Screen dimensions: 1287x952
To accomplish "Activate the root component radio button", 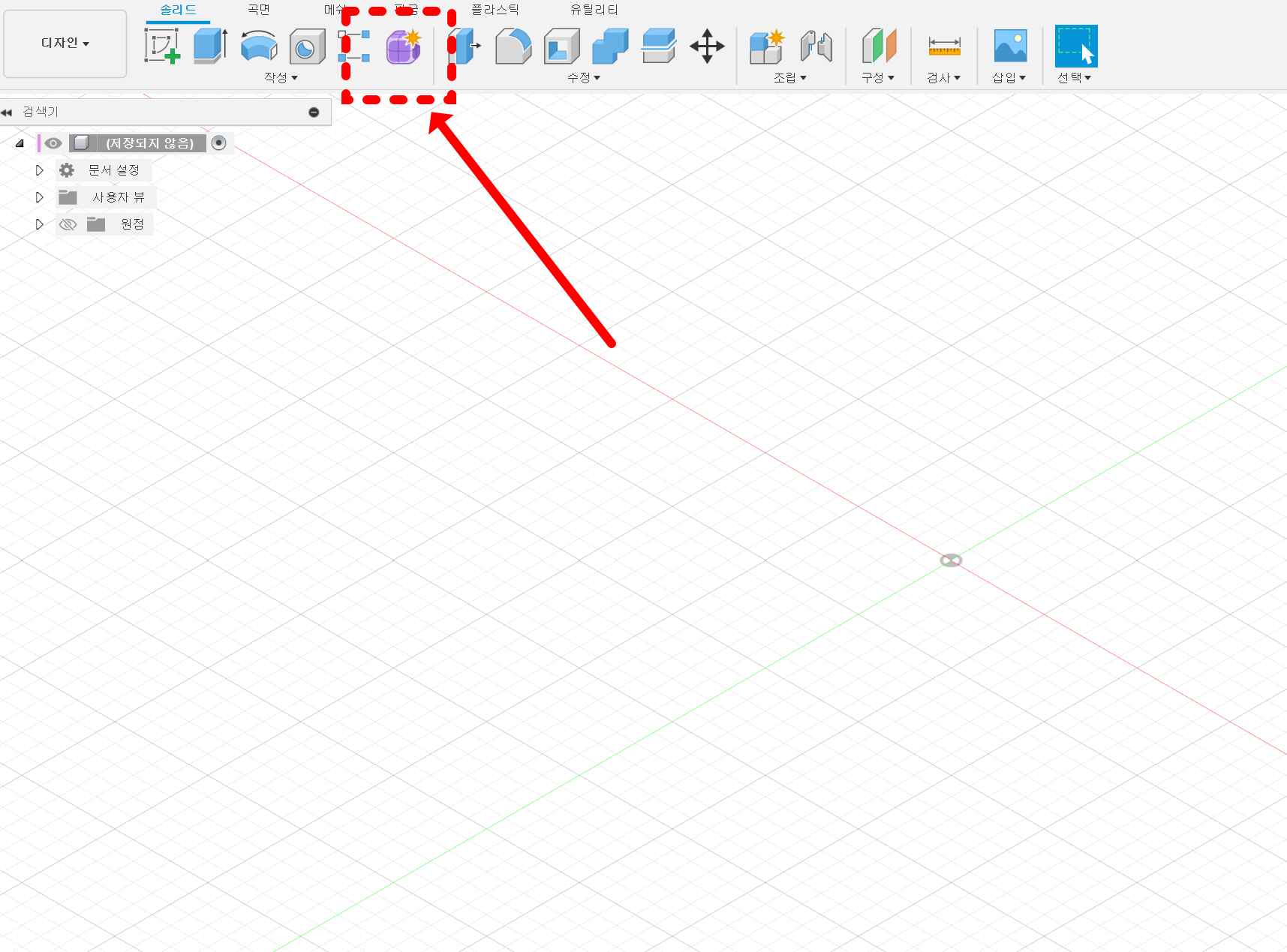I will click(218, 143).
